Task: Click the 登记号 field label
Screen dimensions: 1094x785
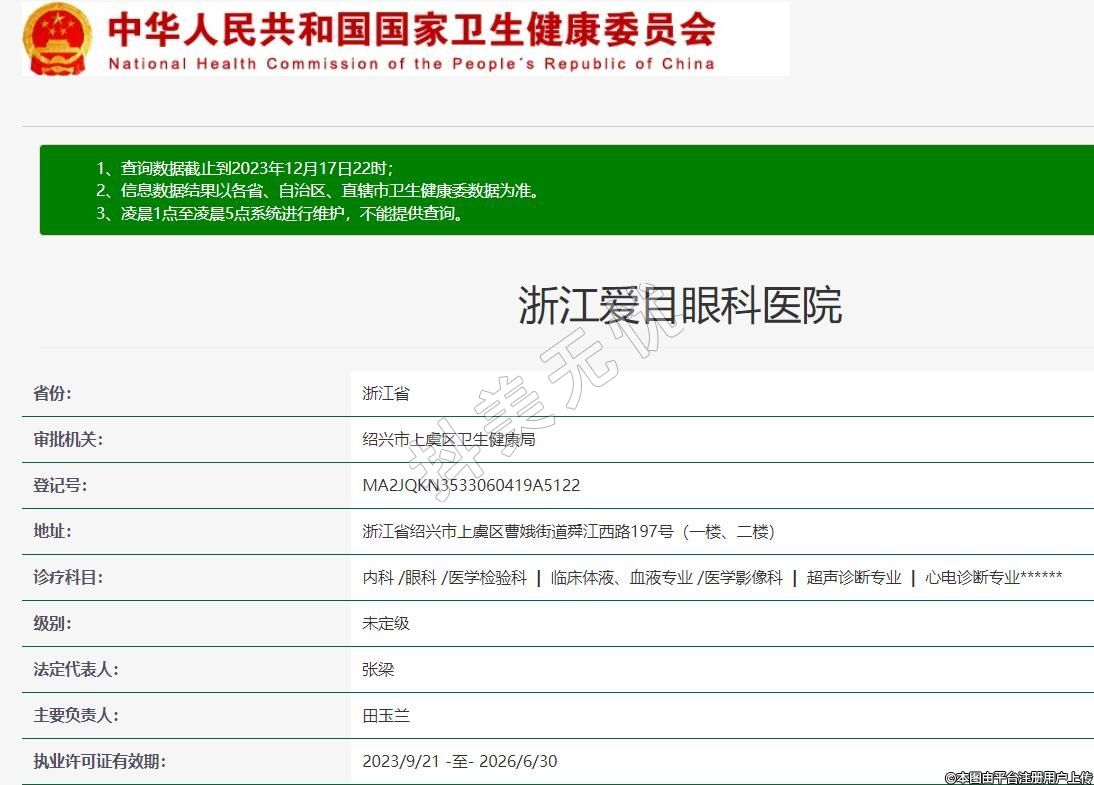Action: tap(60, 485)
